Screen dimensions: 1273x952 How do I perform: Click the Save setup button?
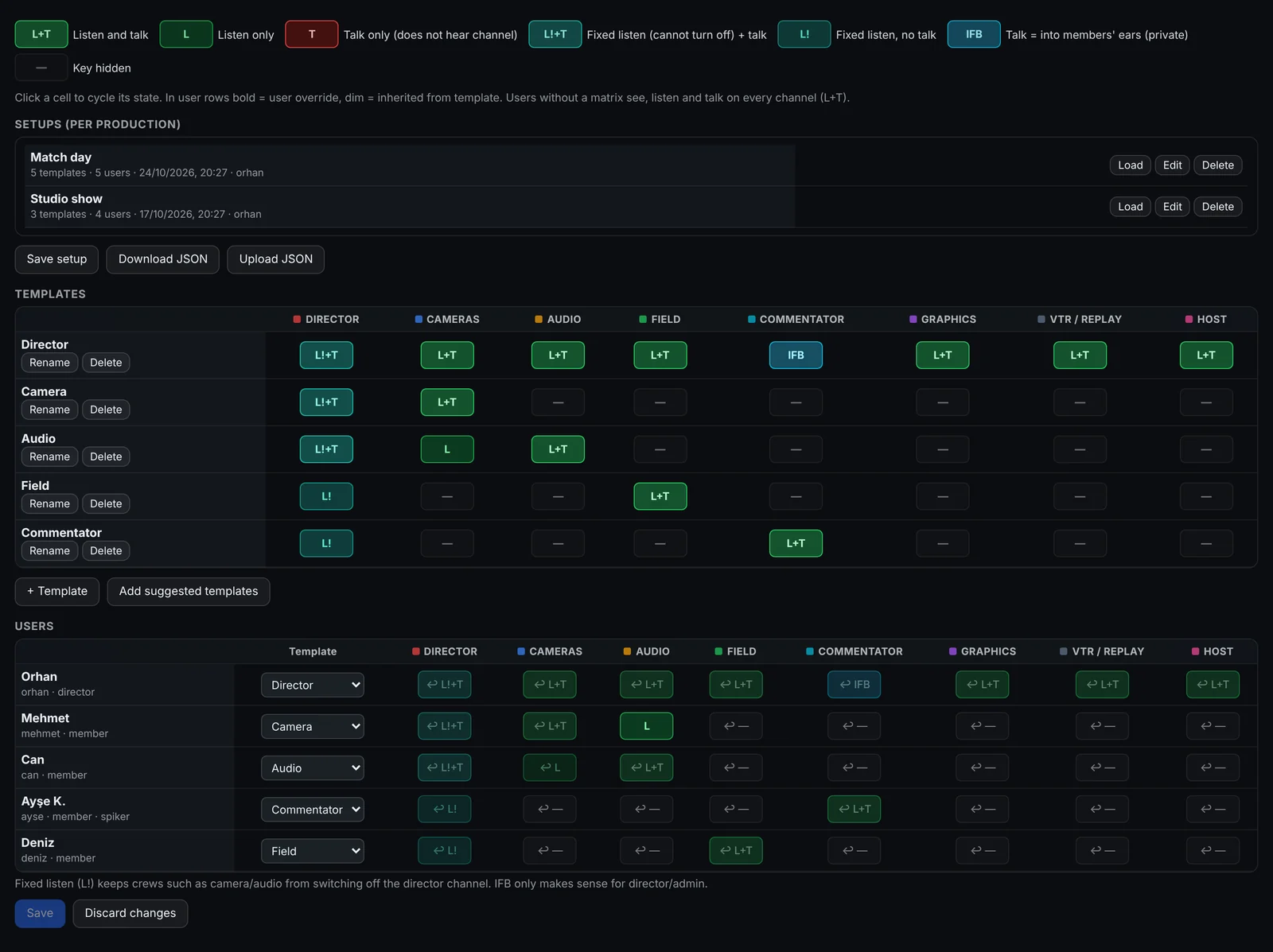(x=56, y=259)
